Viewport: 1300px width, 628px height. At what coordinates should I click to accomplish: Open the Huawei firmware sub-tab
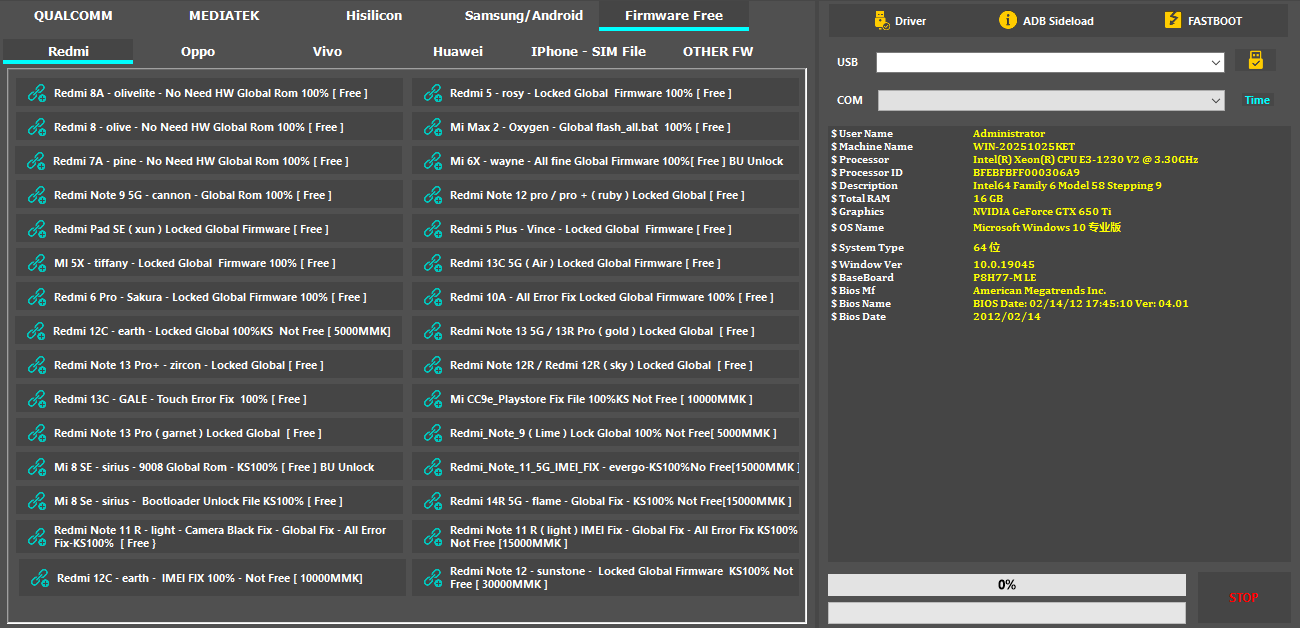click(x=458, y=52)
